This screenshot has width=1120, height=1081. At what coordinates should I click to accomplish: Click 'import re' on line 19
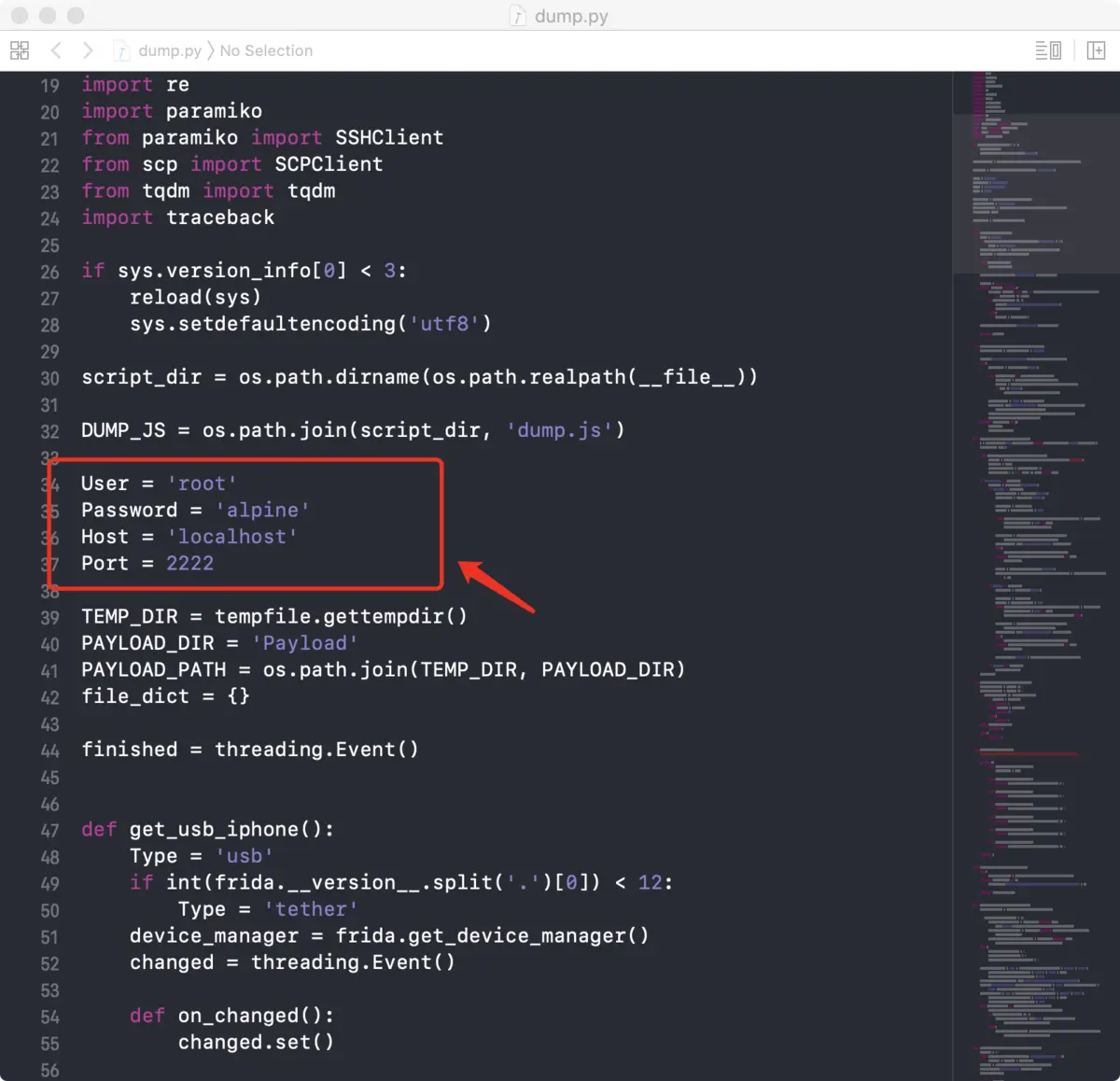(135, 85)
